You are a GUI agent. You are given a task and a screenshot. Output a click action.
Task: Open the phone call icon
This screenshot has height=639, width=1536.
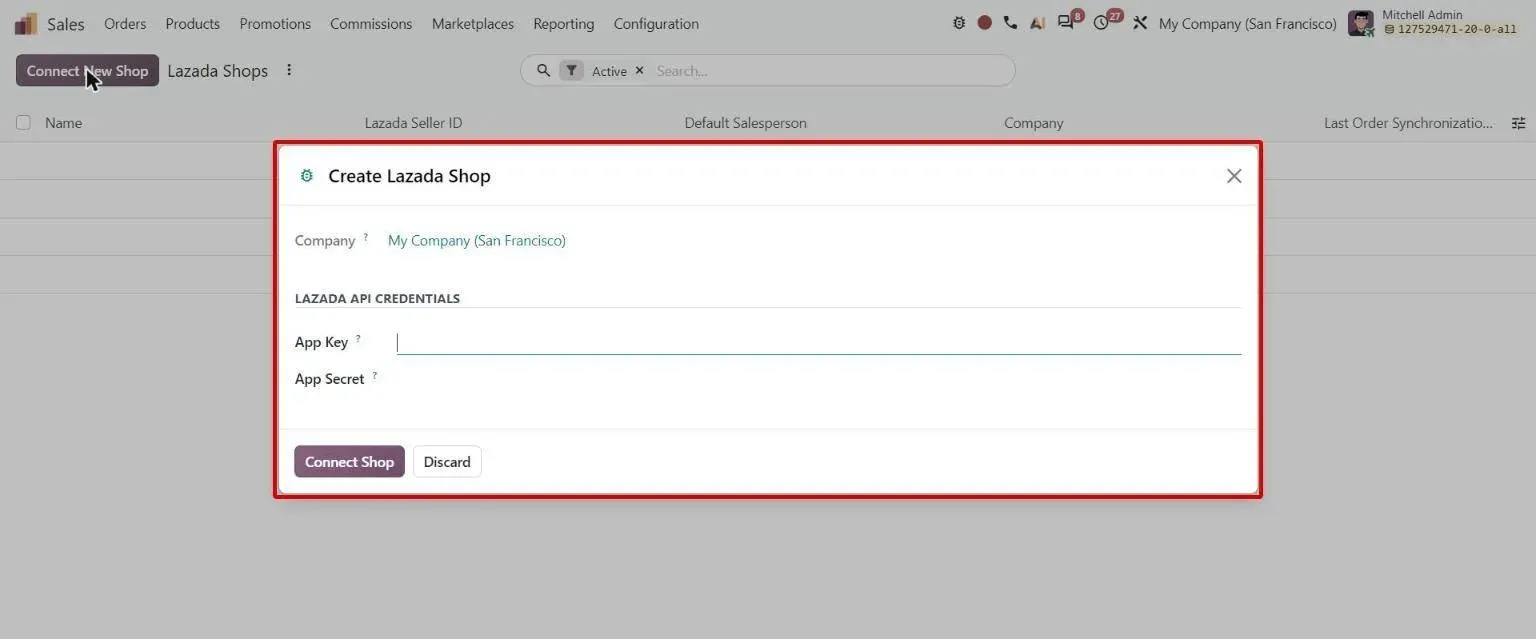click(1011, 23)
